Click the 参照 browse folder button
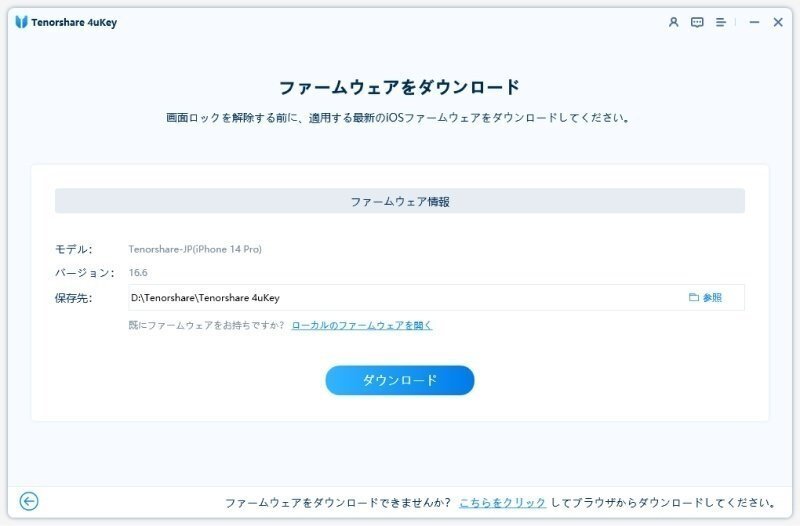This screenshot has width=800, height=526. coord(706,297)
